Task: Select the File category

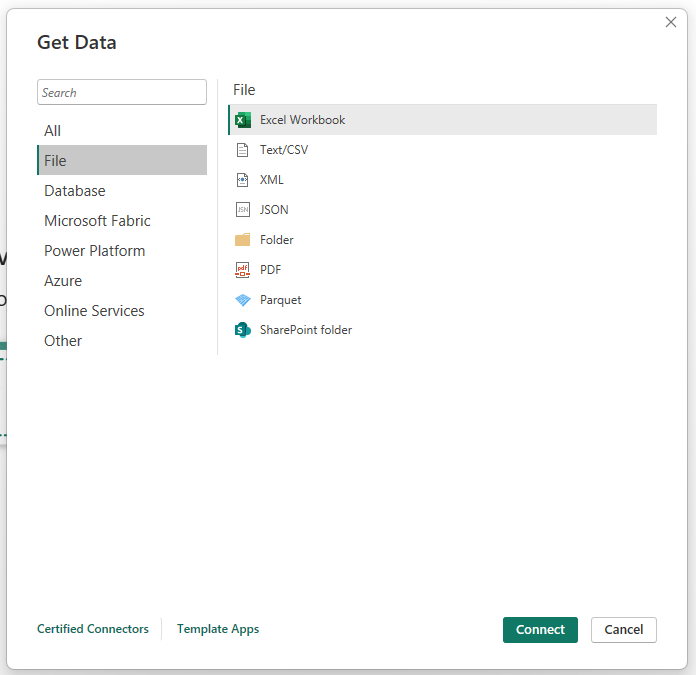Action: click(122, 160)
